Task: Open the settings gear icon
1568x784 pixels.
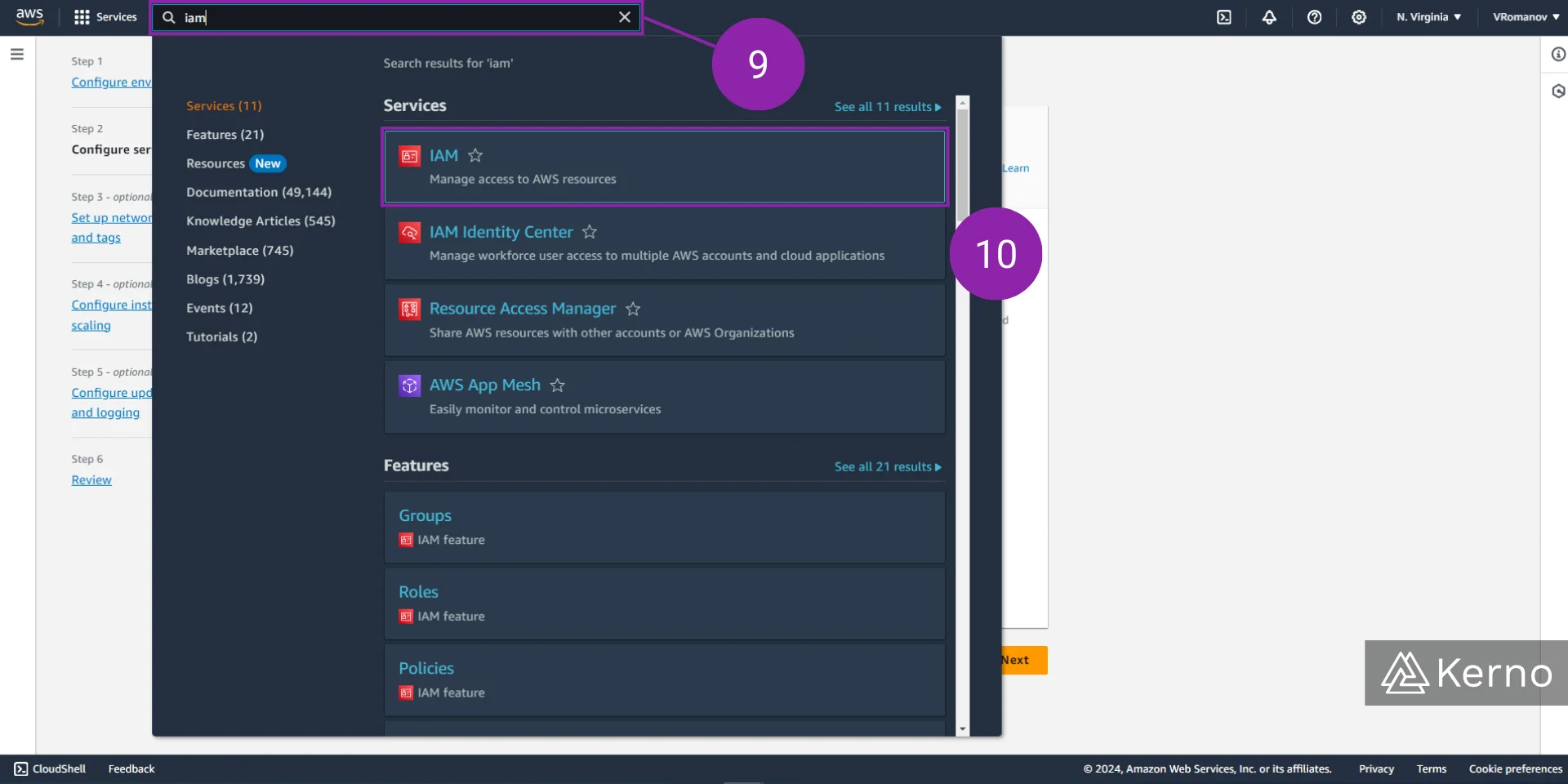Action: click(x=1359, y=17)
